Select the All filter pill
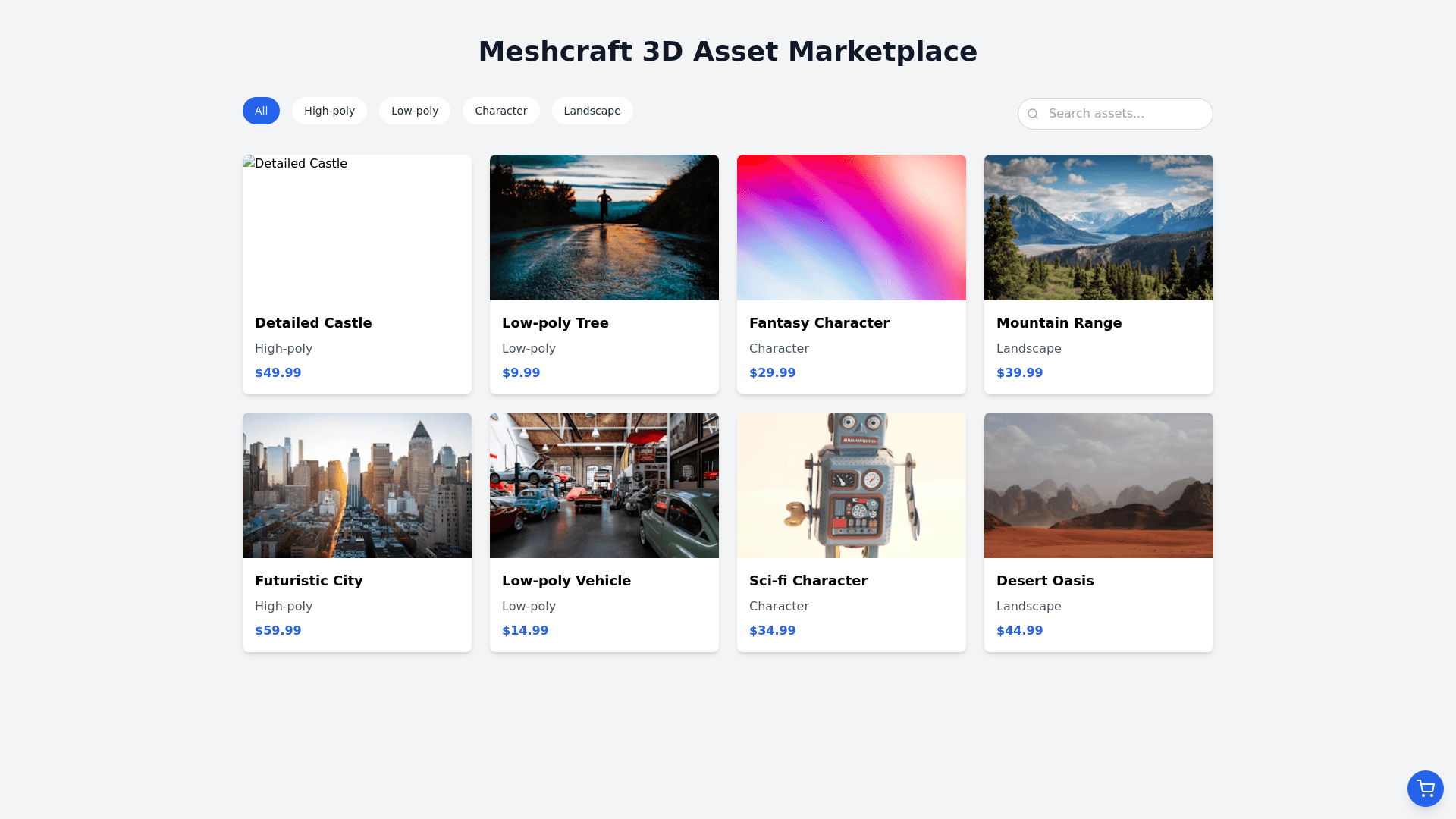The width and height of the screenshot is (1456, 819). point(261,111)
